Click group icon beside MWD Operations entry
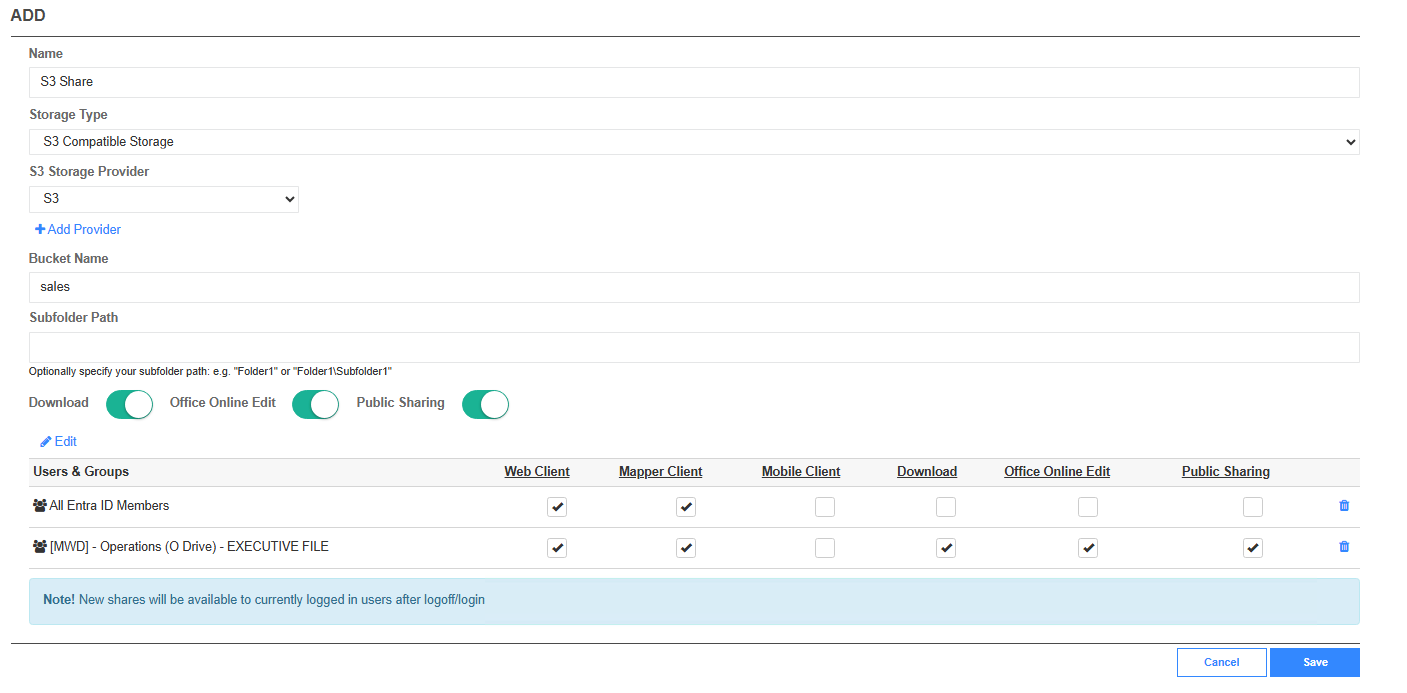Viewport: 1407px width, 693px height. (x=40, y=547)
